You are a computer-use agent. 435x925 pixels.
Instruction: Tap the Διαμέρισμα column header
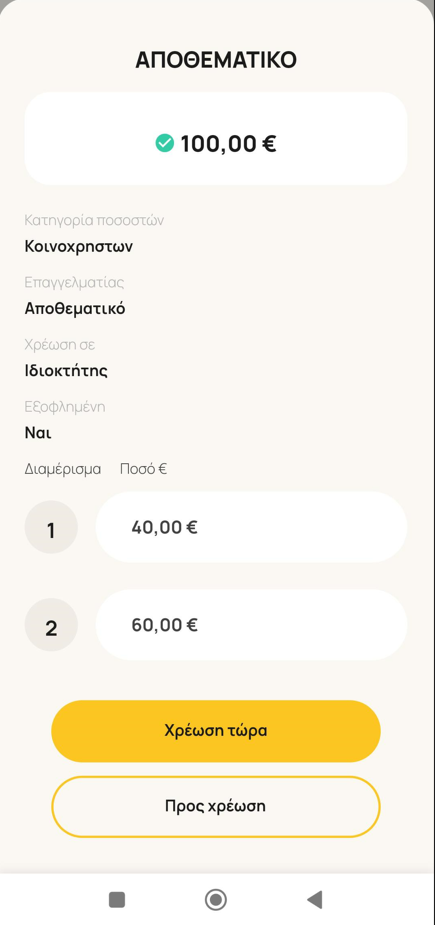point(63,469)
